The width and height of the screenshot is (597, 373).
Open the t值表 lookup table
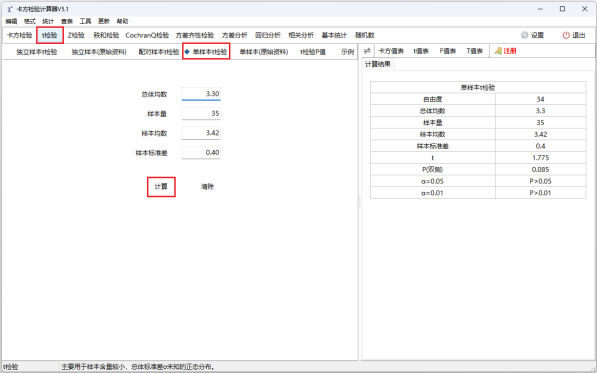click(x=421, y=51)
